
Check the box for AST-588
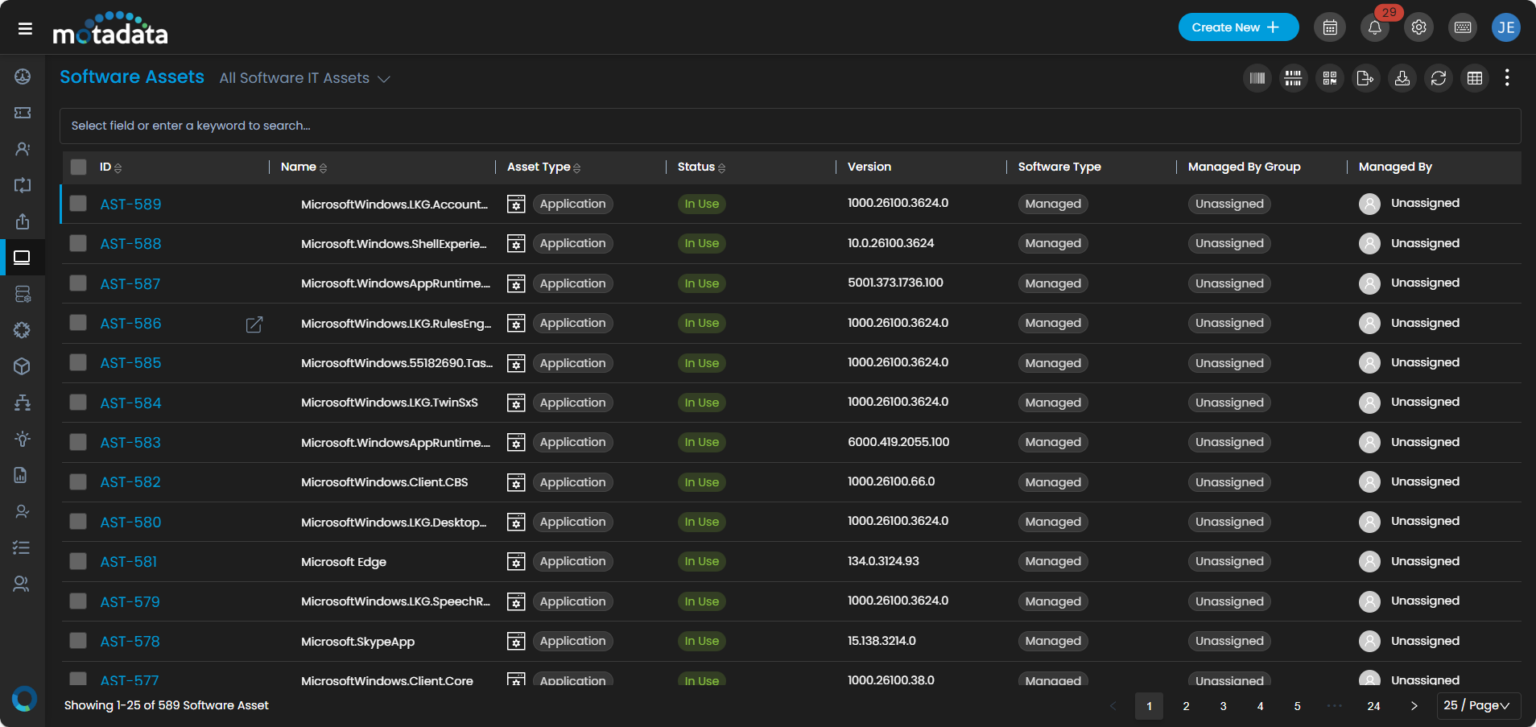[x=78, y=243]
